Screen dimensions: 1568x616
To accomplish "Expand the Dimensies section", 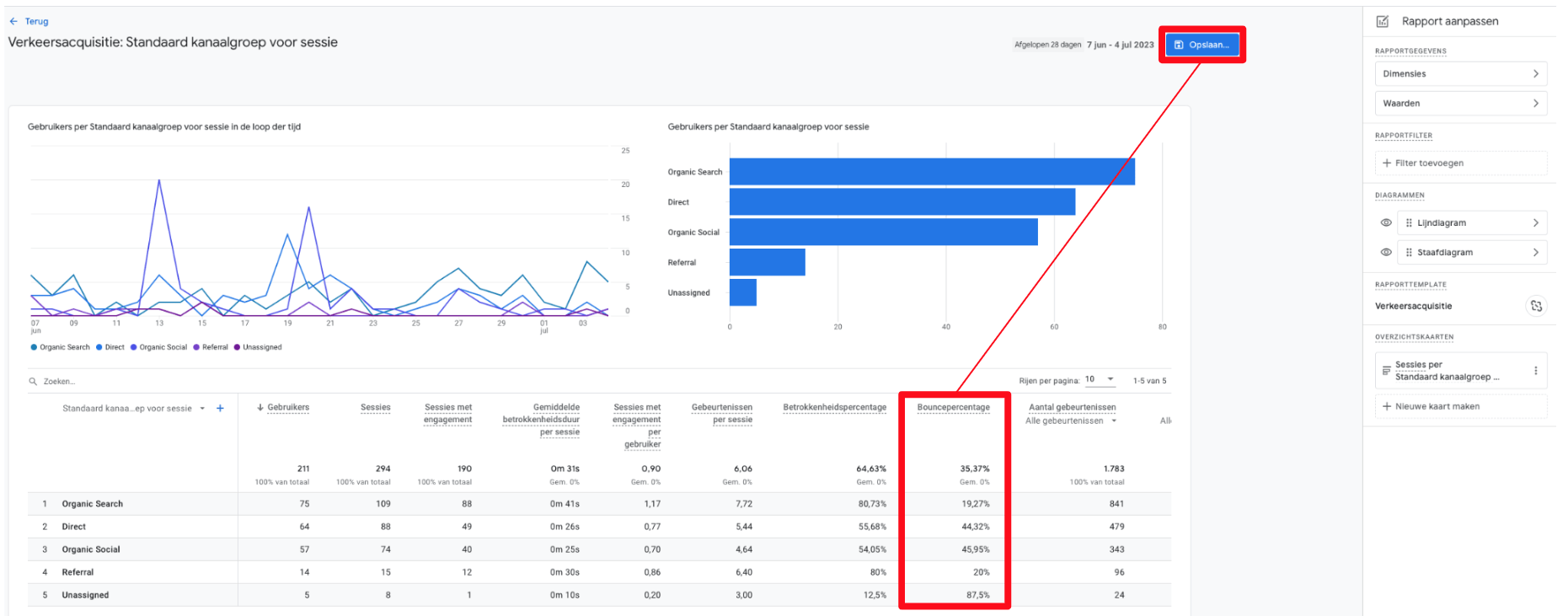I will coord(1461,74).
